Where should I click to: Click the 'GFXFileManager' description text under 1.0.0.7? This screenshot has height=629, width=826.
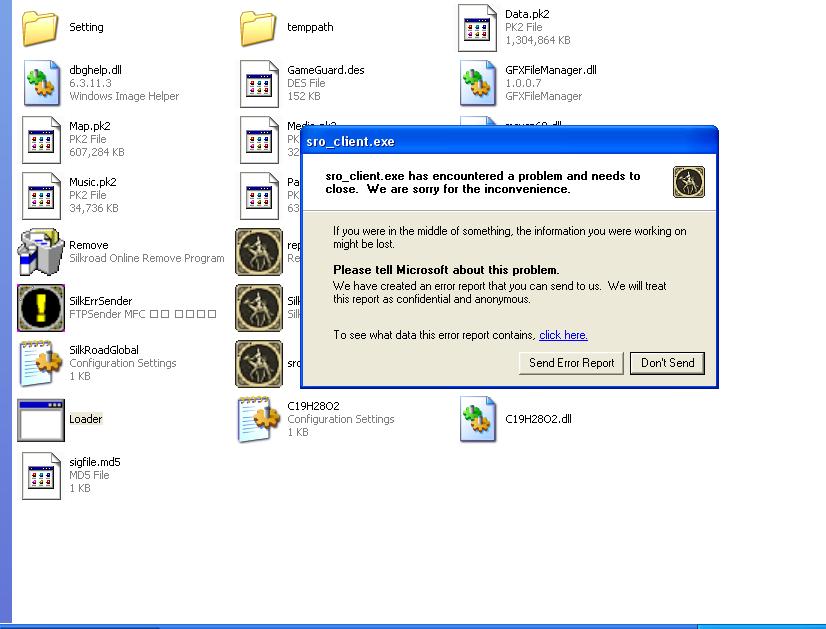pyautogui.click(x=543, y=96)
